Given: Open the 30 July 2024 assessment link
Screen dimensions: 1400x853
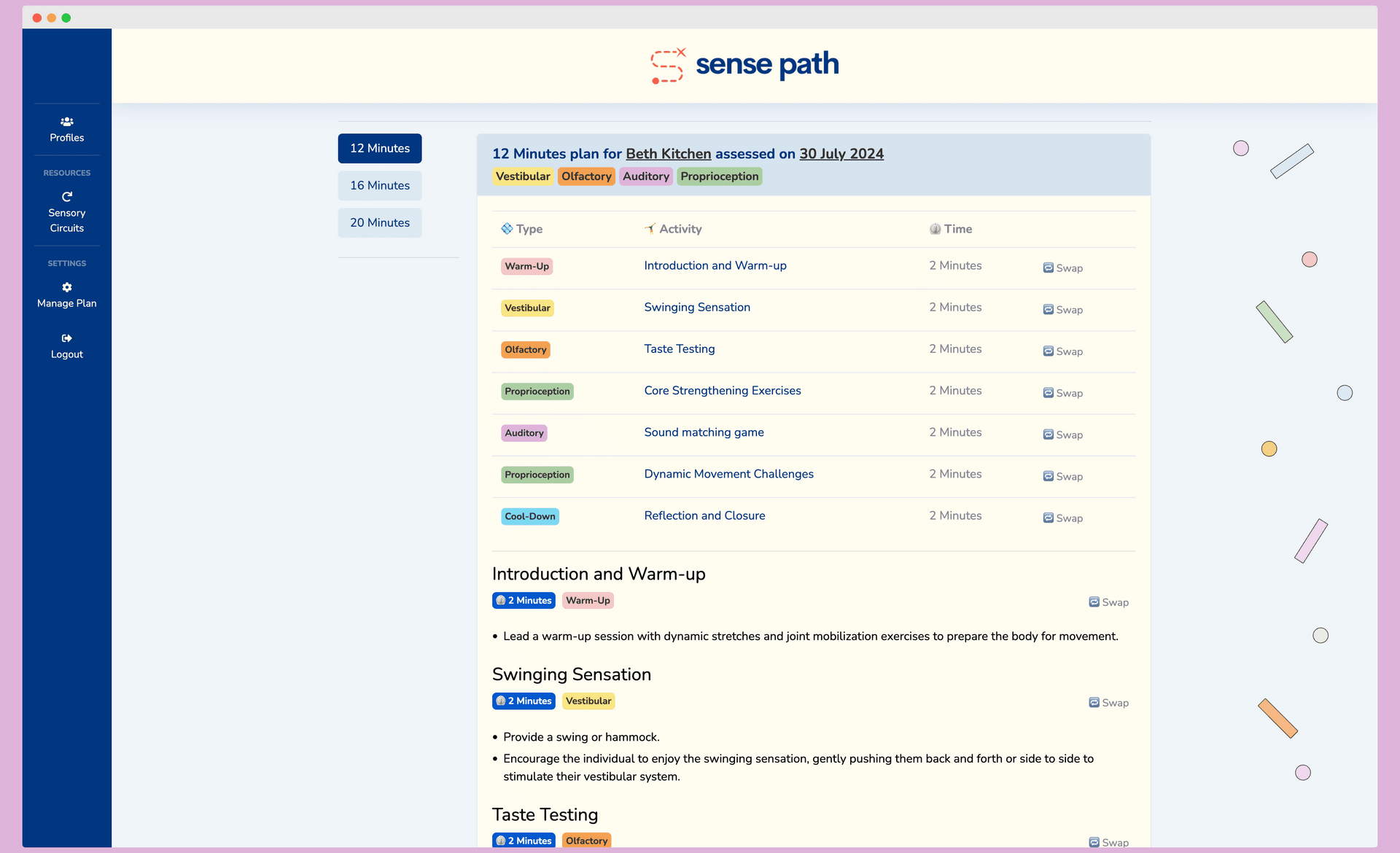Looking at the screenshot, I should click(841, 154).
